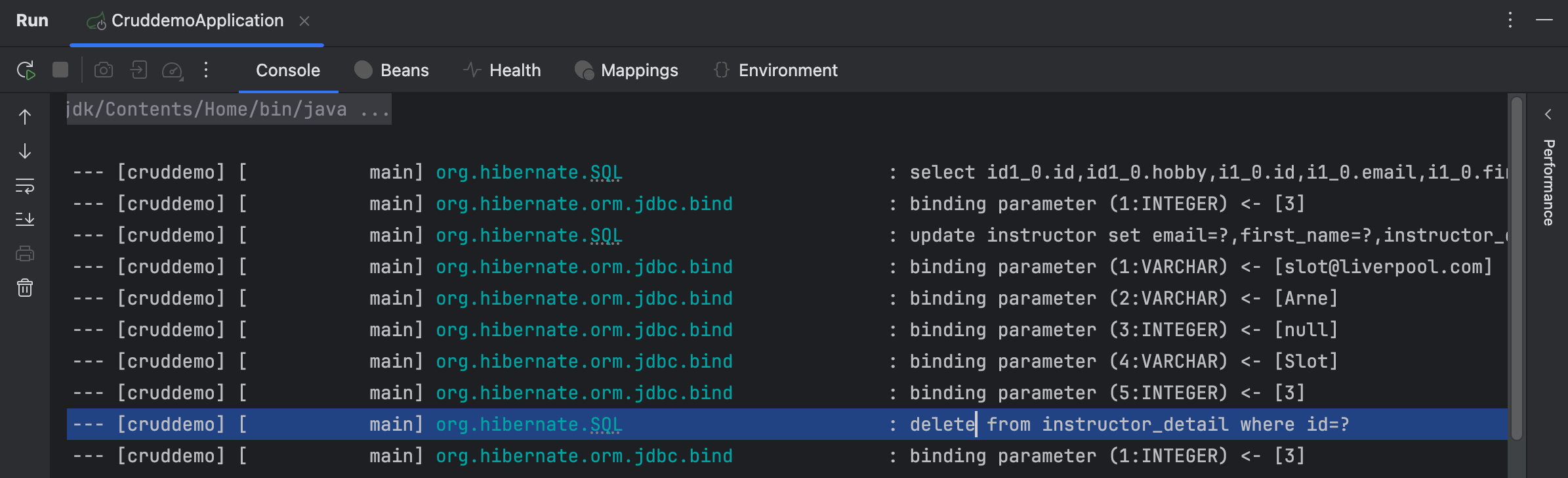The image size is (1568, 478).
Task: Click the down arrow in console sidebar
Action: [x=25, y=152]
